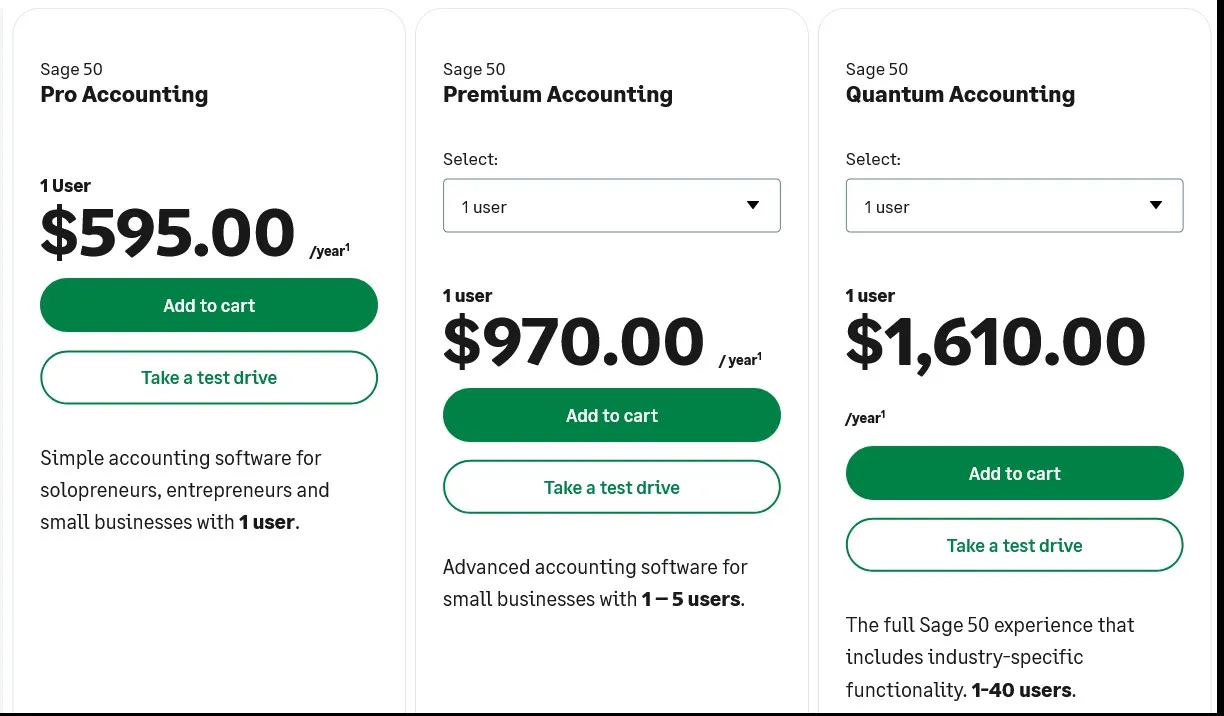The height and width of the screenshot is (716, 1224).
Task: Add Premium Accounting to cart
Action: click(612, 415)
